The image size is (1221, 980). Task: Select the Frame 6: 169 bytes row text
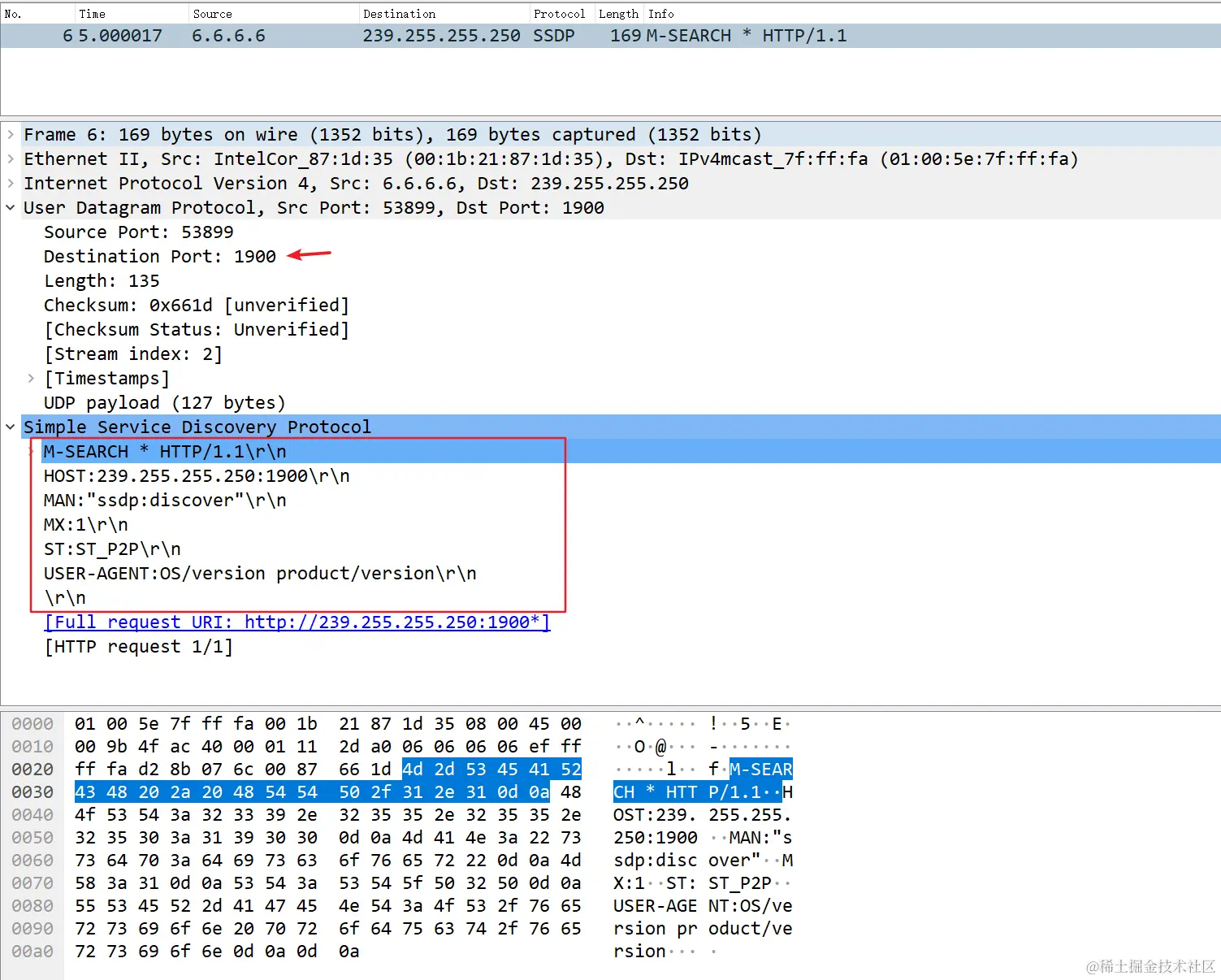tap(392, 135)
